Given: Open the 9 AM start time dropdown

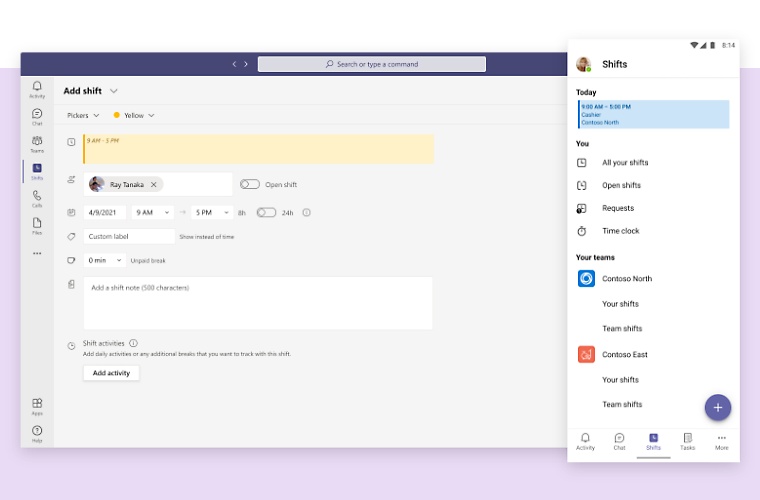Looking at the screenshot, I should tap(152, 212).
